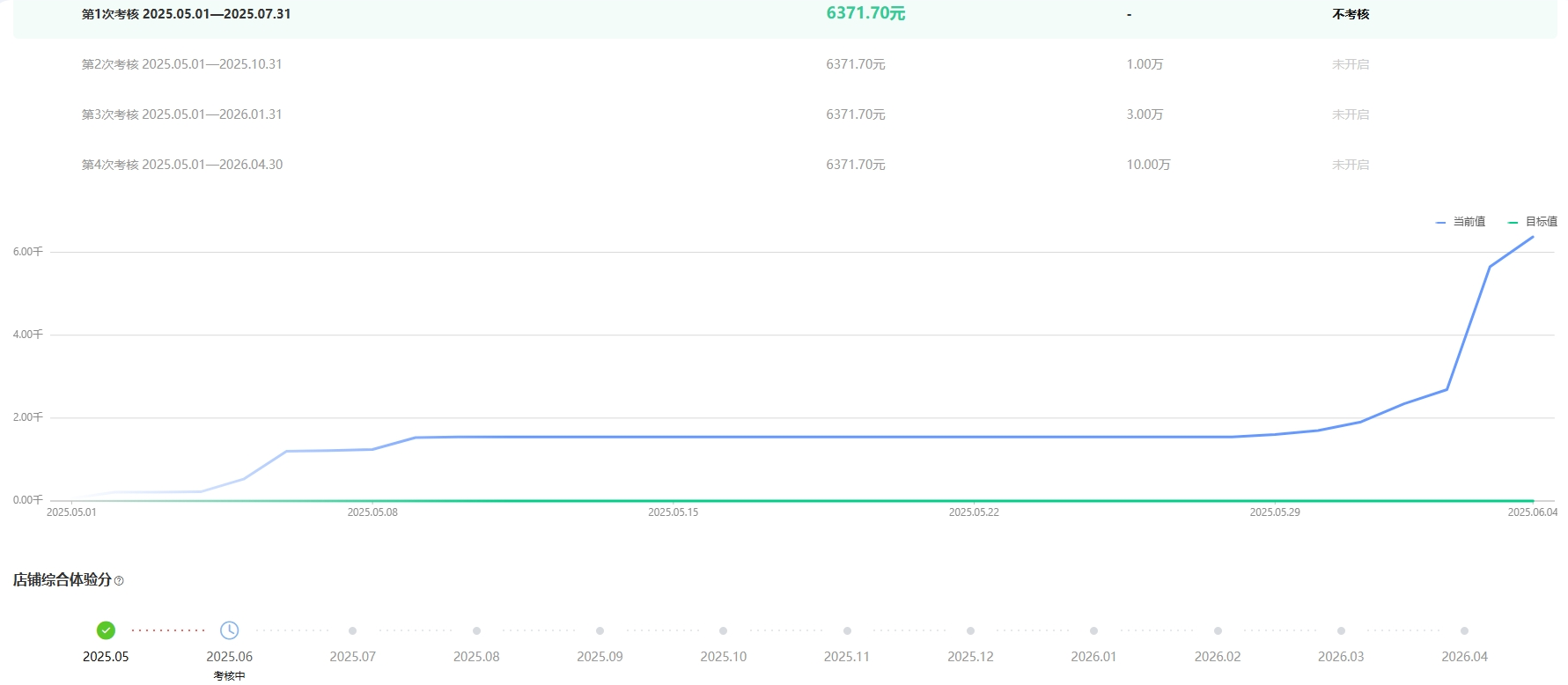Click the 2026.01 timeline marker

coord(1093,631)
